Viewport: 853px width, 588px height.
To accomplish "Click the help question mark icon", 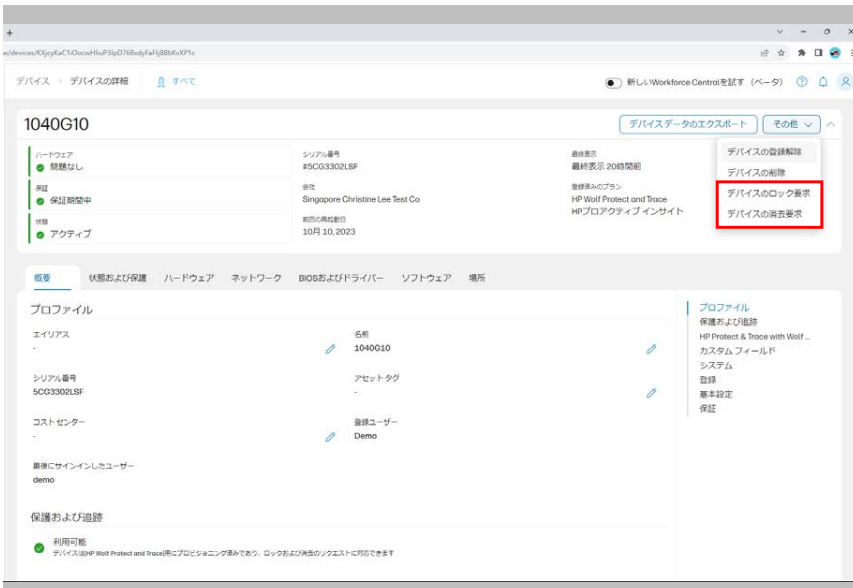I will pyautogui.click(x=801, y=82).
